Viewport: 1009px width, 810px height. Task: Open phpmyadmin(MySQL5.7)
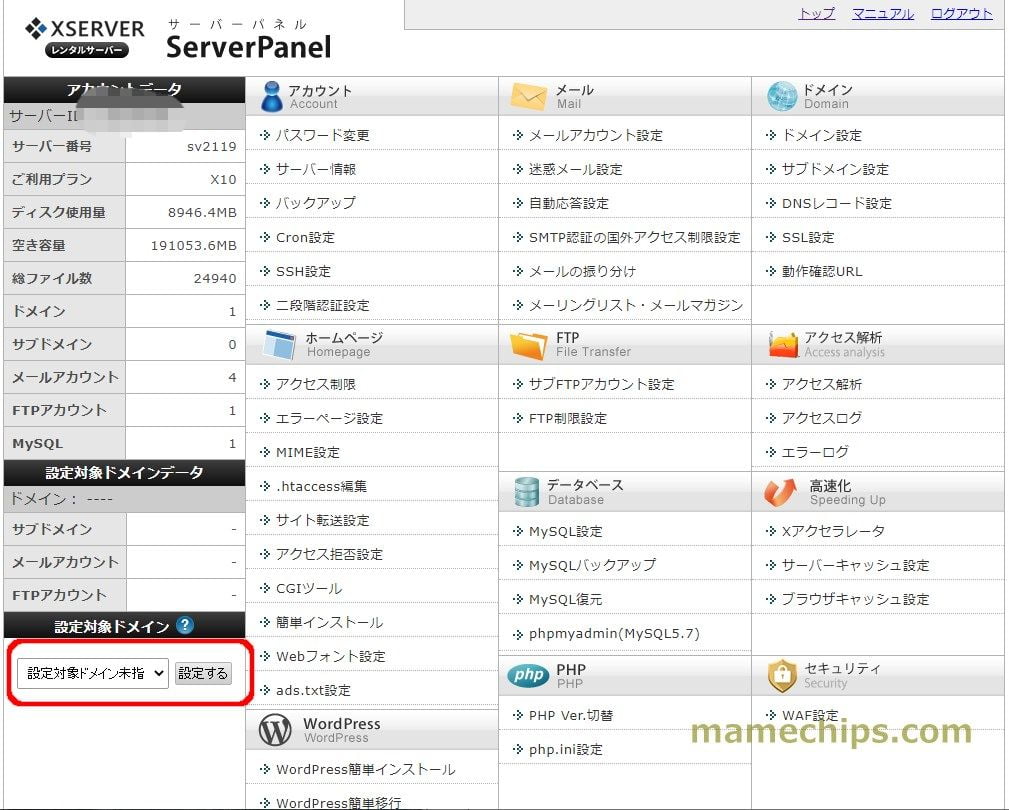614,634
